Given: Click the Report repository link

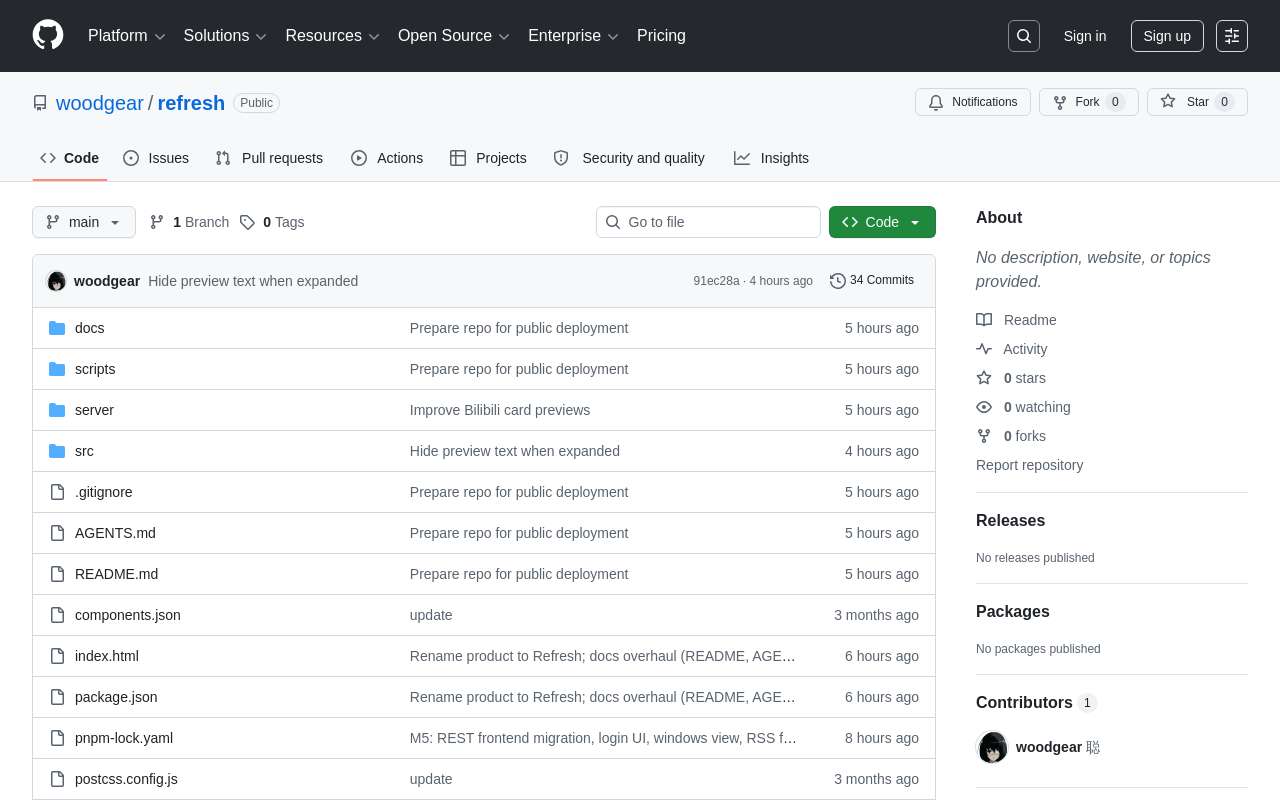Looking at the screenshot, I should [x=1029, y=465].
